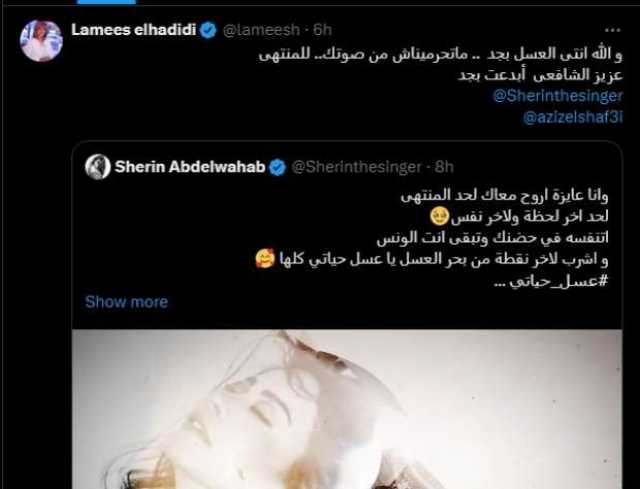
Task: Click the Lamees elhadidi display name
Action: (x=133, y=30)
